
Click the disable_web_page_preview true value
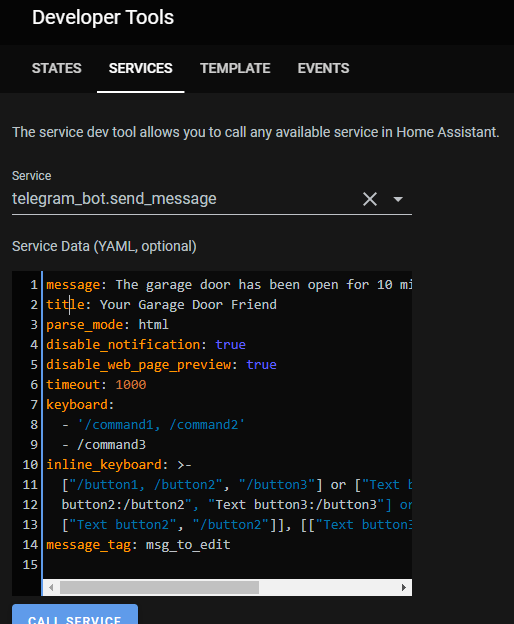[x=261, y=365]
